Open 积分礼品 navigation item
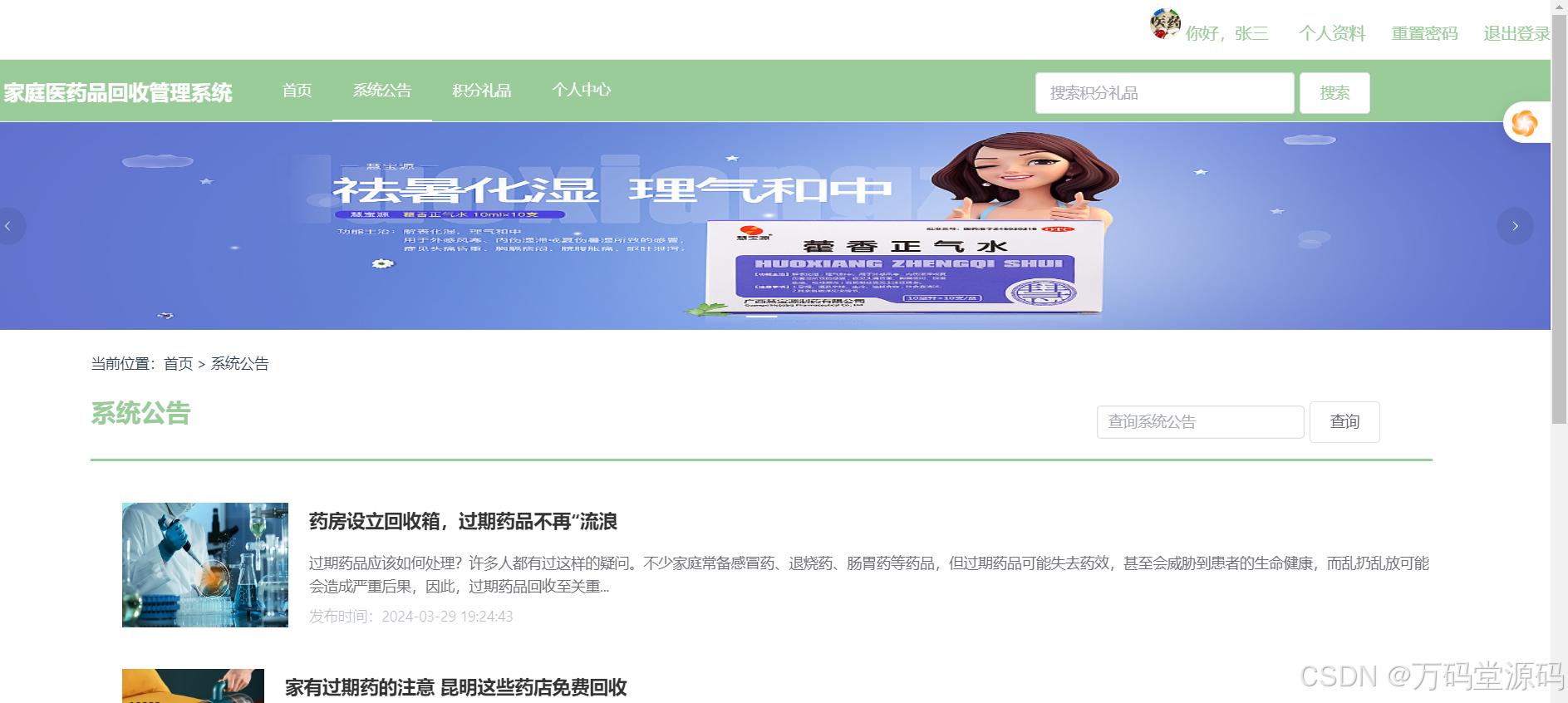Viewport: 1568px width, 703px height. [482, 91]
